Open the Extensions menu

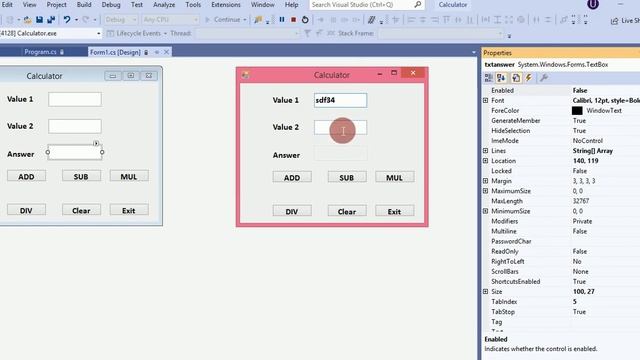coord(226,5)
